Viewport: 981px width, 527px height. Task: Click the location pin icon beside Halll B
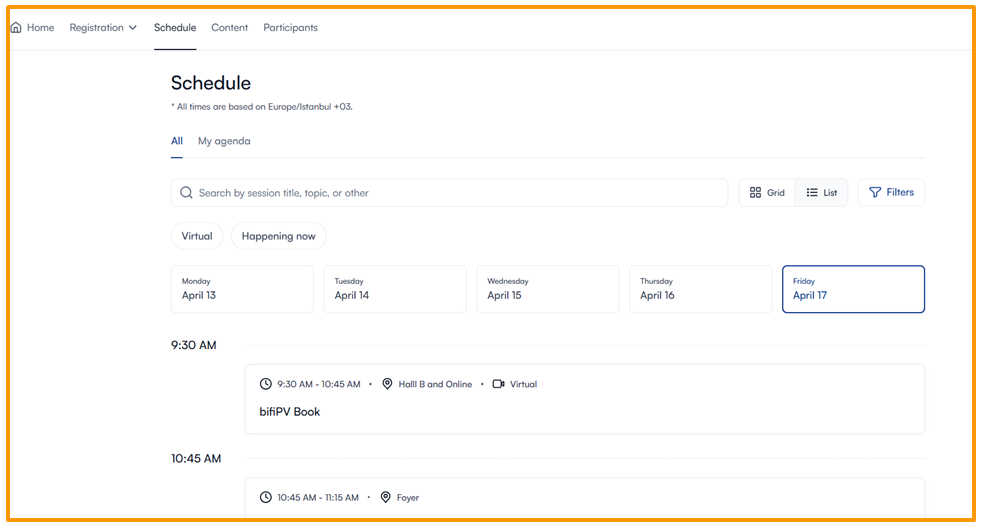click(x=387, y=384)
